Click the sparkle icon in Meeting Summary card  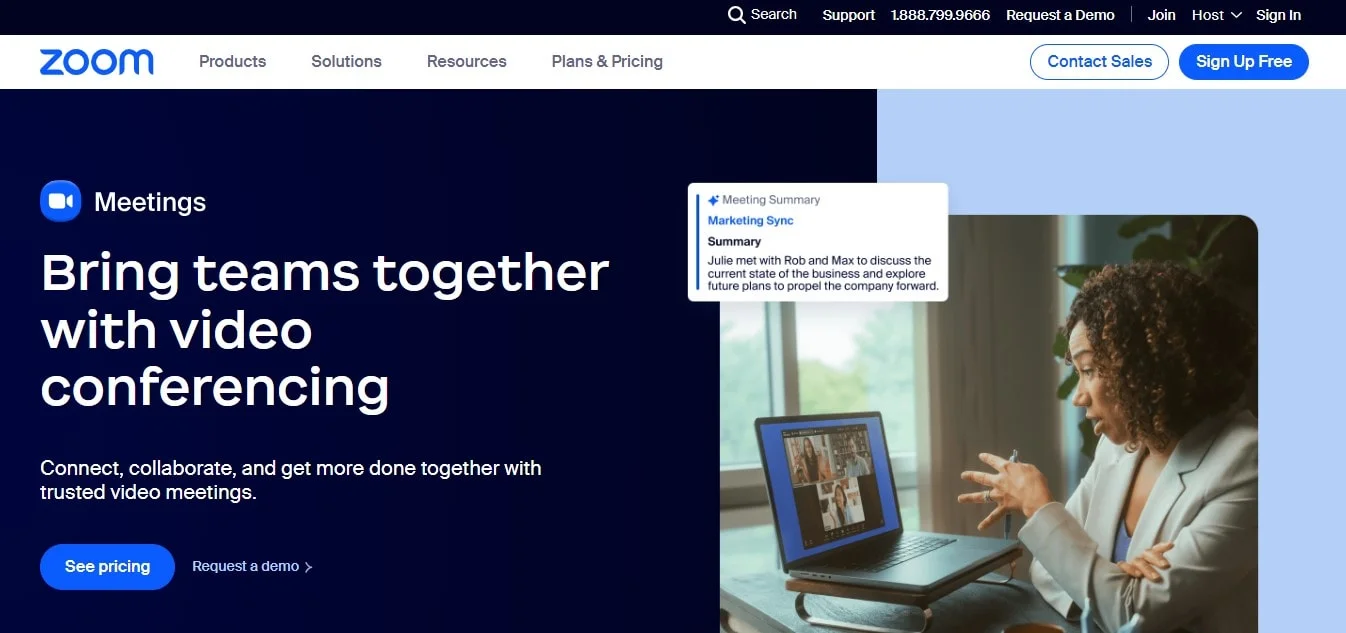point(713,200)
